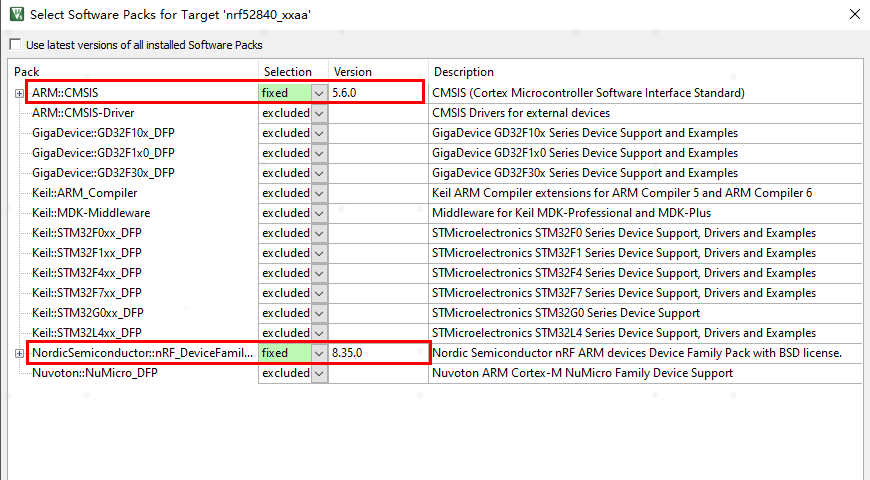Open selection dropdown for Keil::STM32F0xx_DFP
The width and height of the screenshot is (870, 480).
pyautogui.click(x=319, y=233)
